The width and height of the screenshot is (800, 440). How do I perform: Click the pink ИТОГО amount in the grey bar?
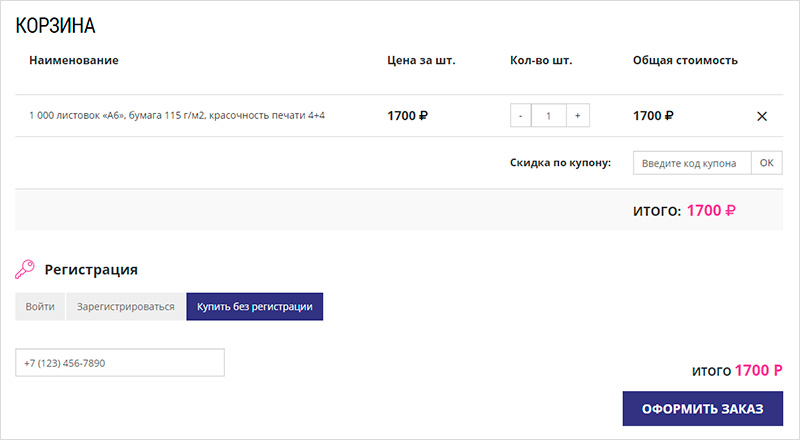tap(711, 210)
